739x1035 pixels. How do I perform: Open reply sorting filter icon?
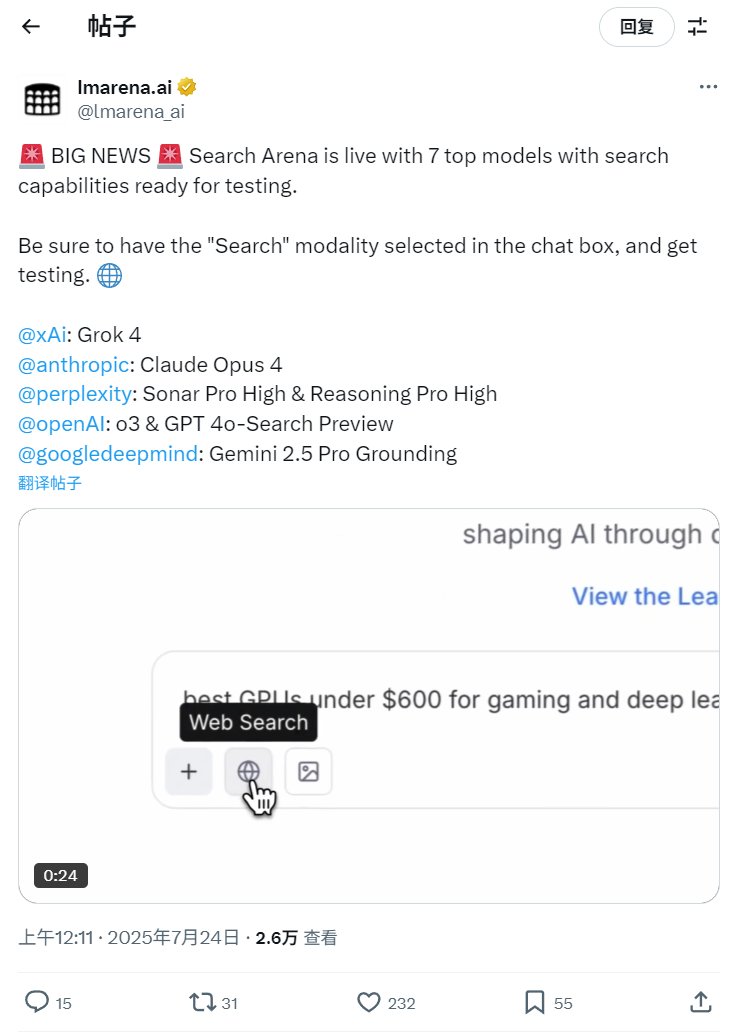(697, 26)
